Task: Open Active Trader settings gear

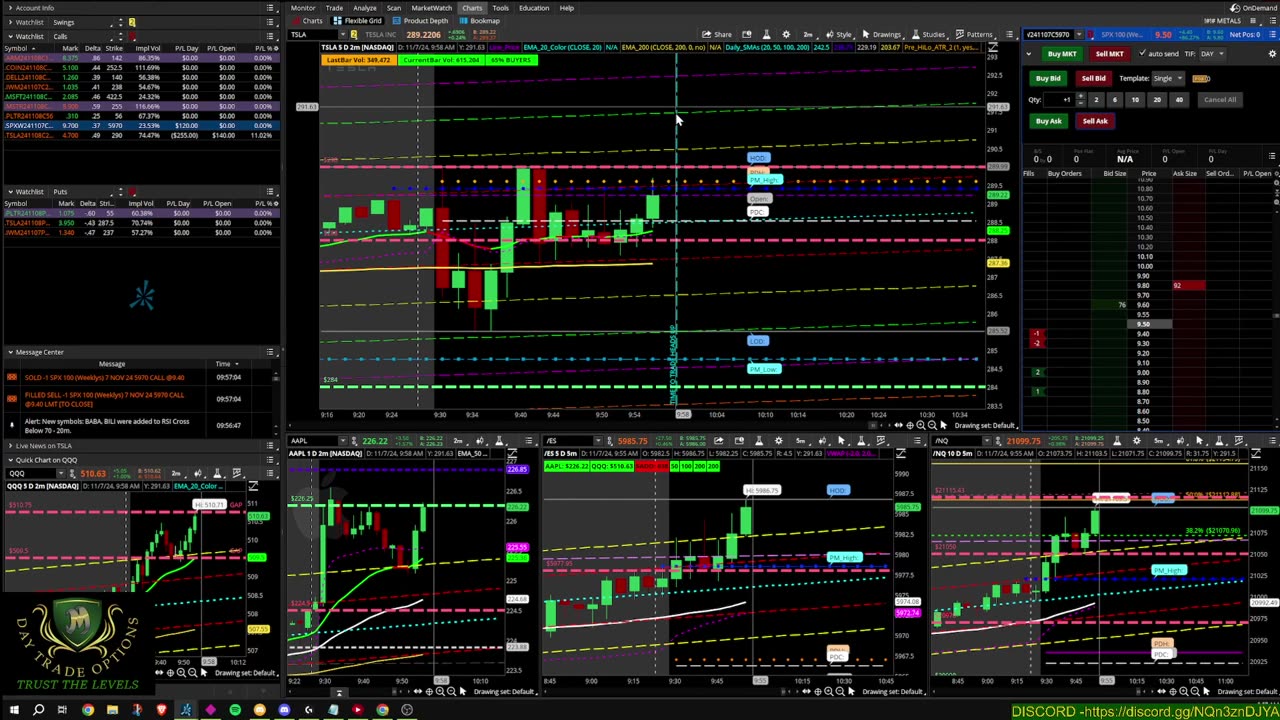Action: 1272,54
